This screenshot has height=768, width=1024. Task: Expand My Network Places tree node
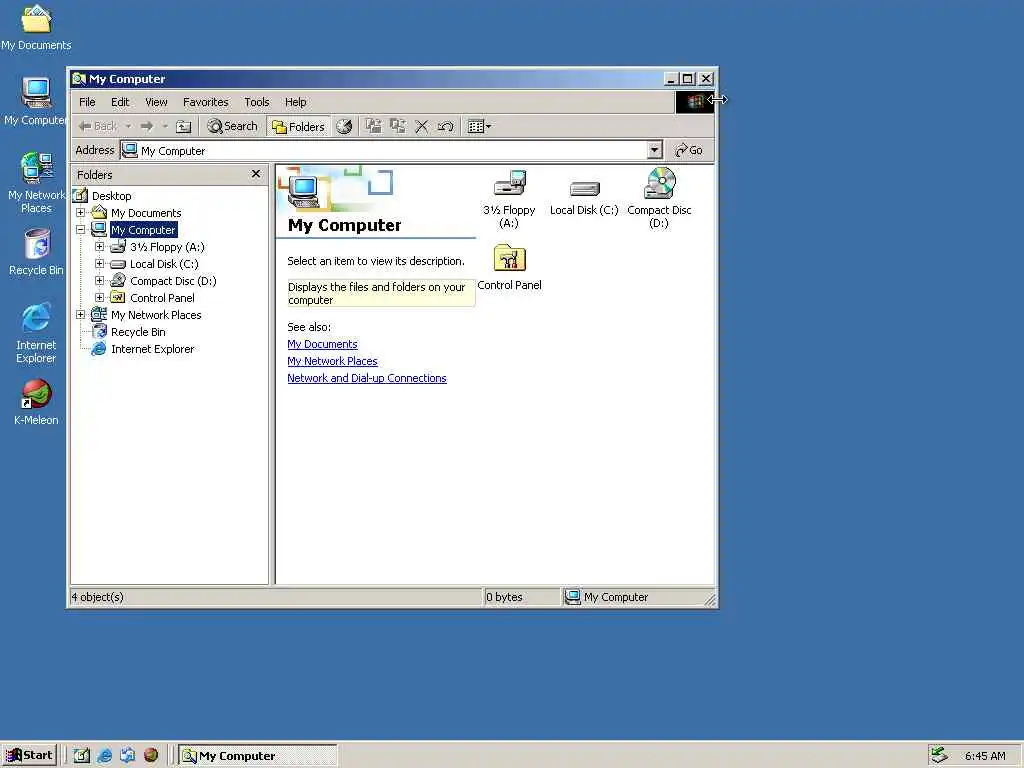pyautogui.click(x=80, y=314)
